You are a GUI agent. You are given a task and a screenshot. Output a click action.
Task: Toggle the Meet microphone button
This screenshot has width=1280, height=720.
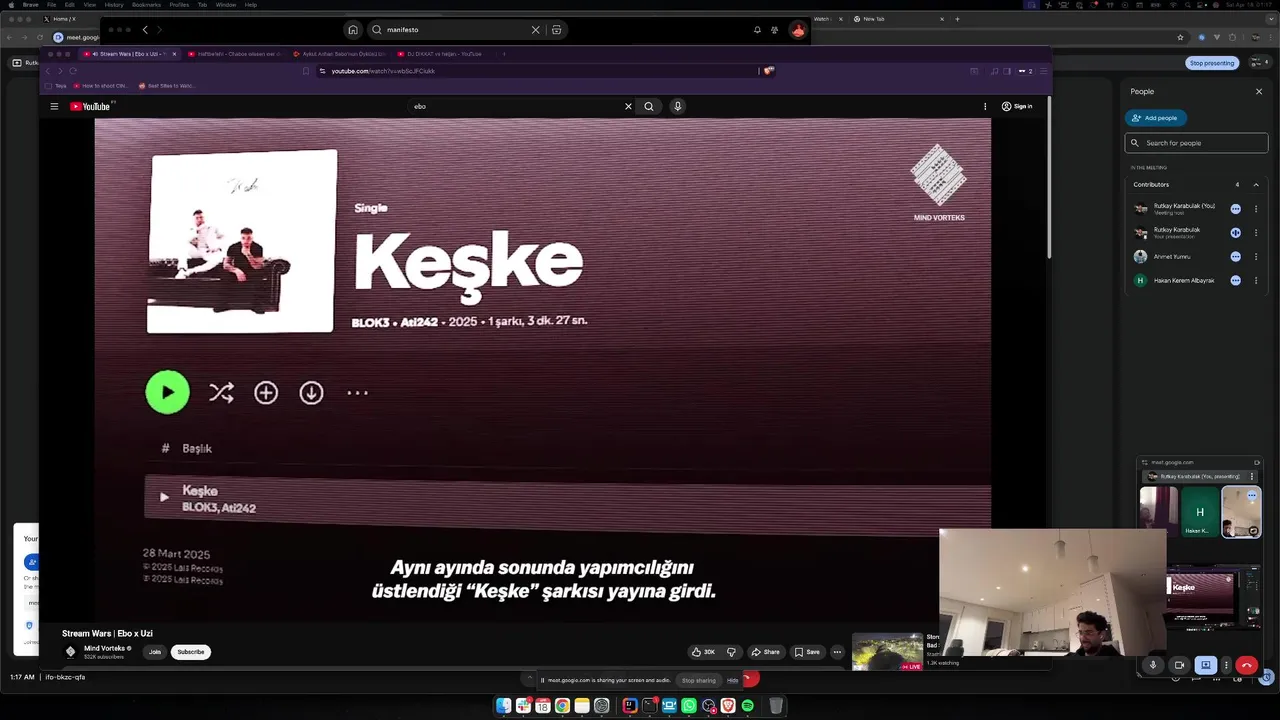pyautogui.click(x=1153, y=665)
